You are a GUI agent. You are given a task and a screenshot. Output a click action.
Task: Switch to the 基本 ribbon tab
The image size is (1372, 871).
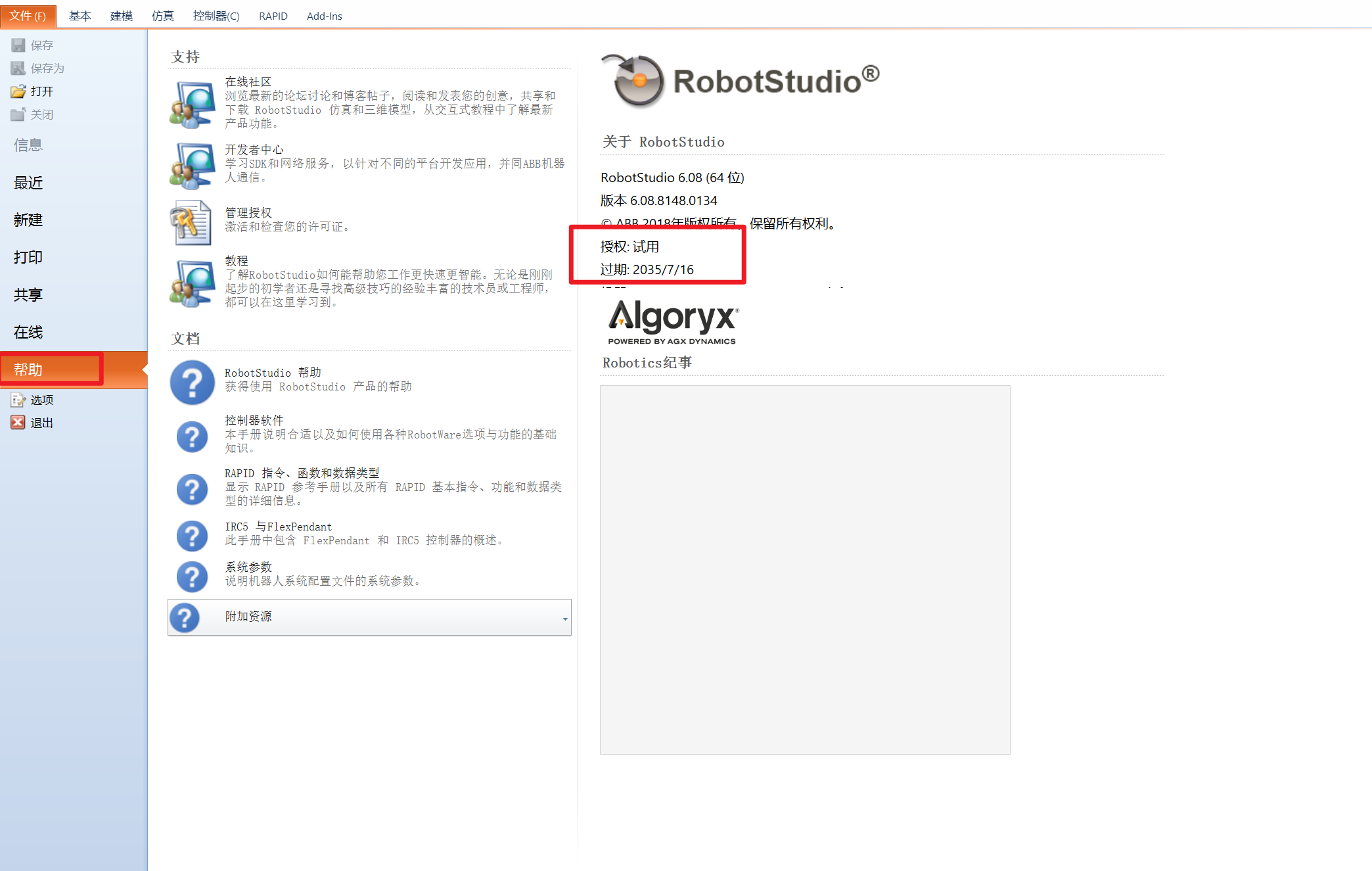point(80,16)
